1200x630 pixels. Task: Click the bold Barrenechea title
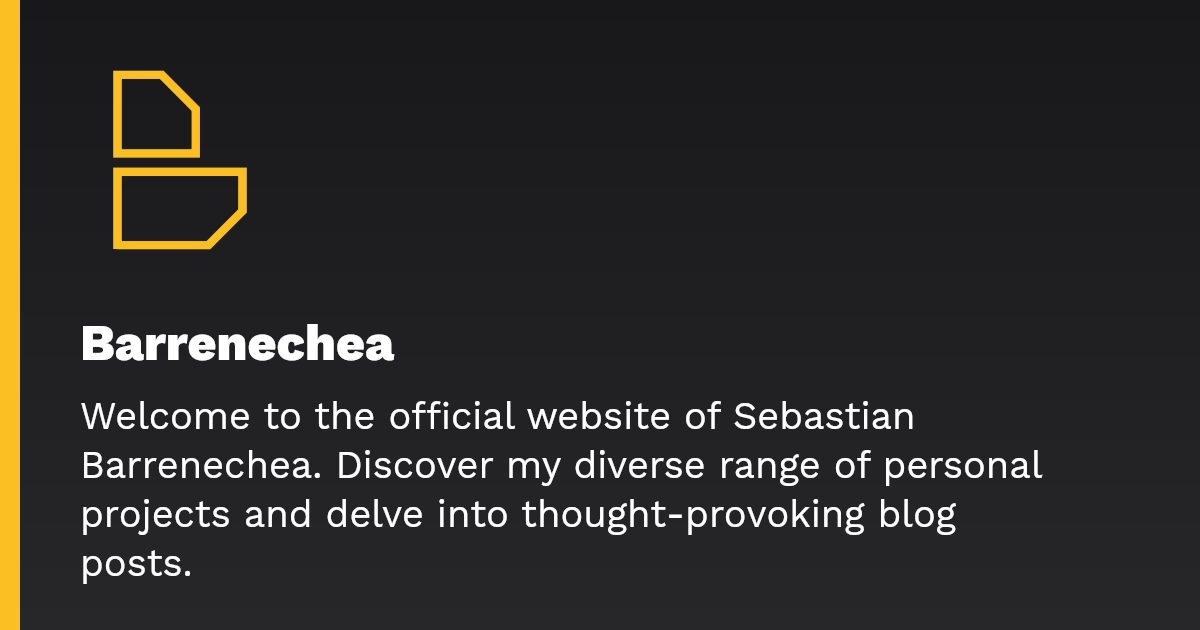point(237,345)
